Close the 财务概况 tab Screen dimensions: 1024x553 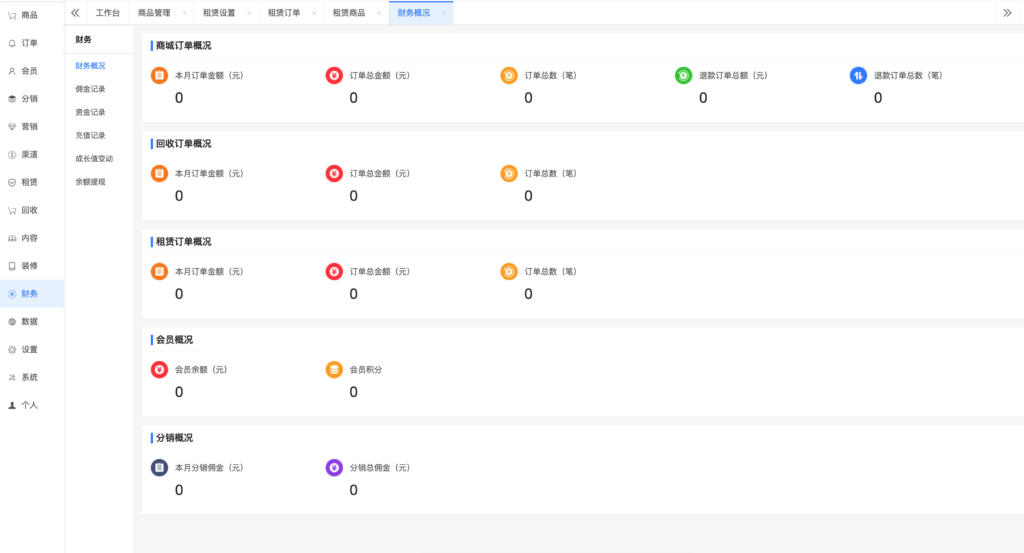[444, 13]
